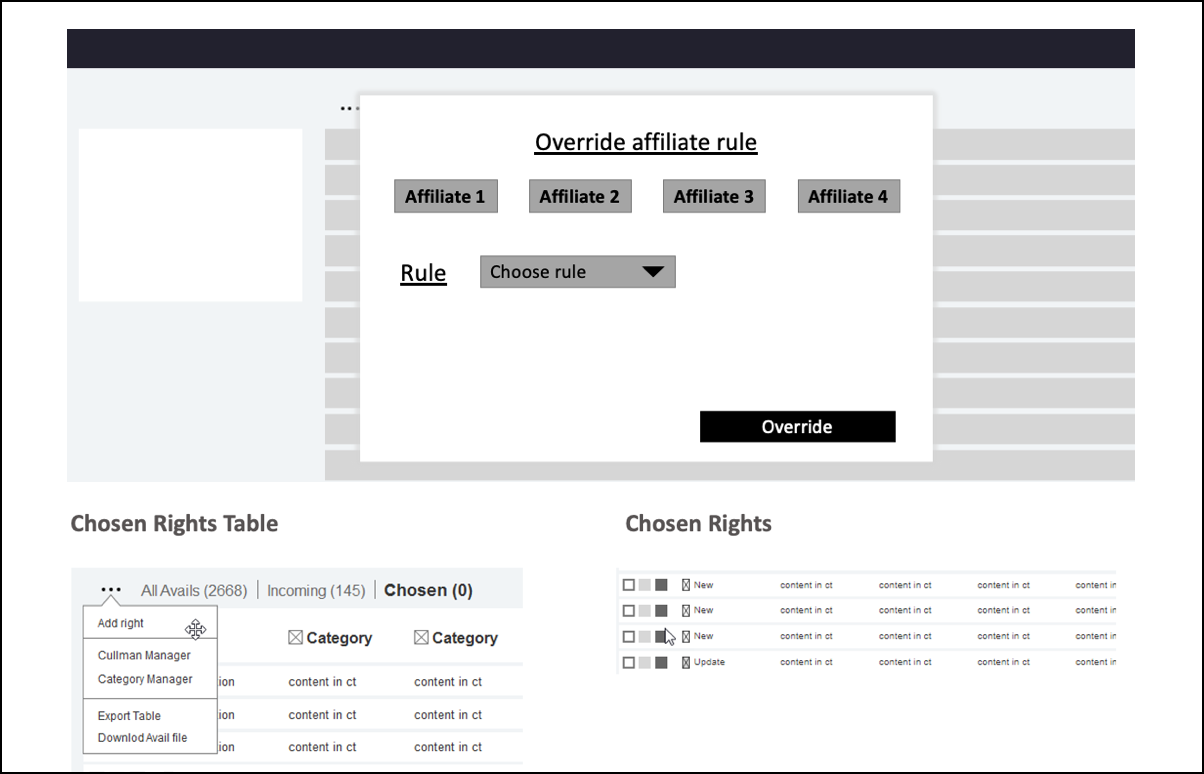
Task: Switch to the Incoming (145) tab
Action: pos(315,590)
